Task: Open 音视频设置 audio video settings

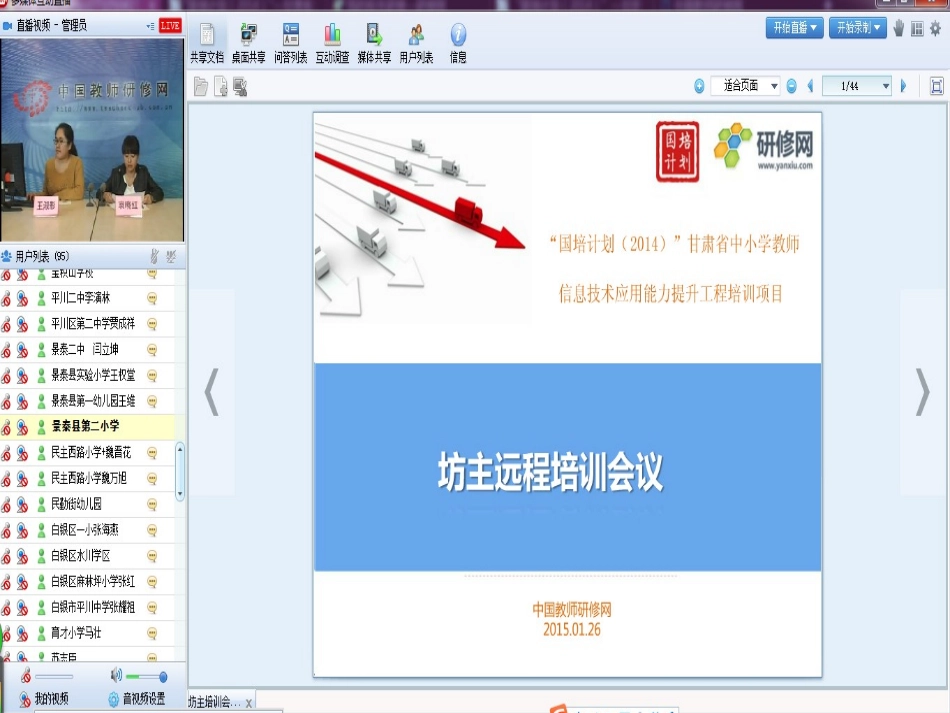Action: (x=137, y=698)
